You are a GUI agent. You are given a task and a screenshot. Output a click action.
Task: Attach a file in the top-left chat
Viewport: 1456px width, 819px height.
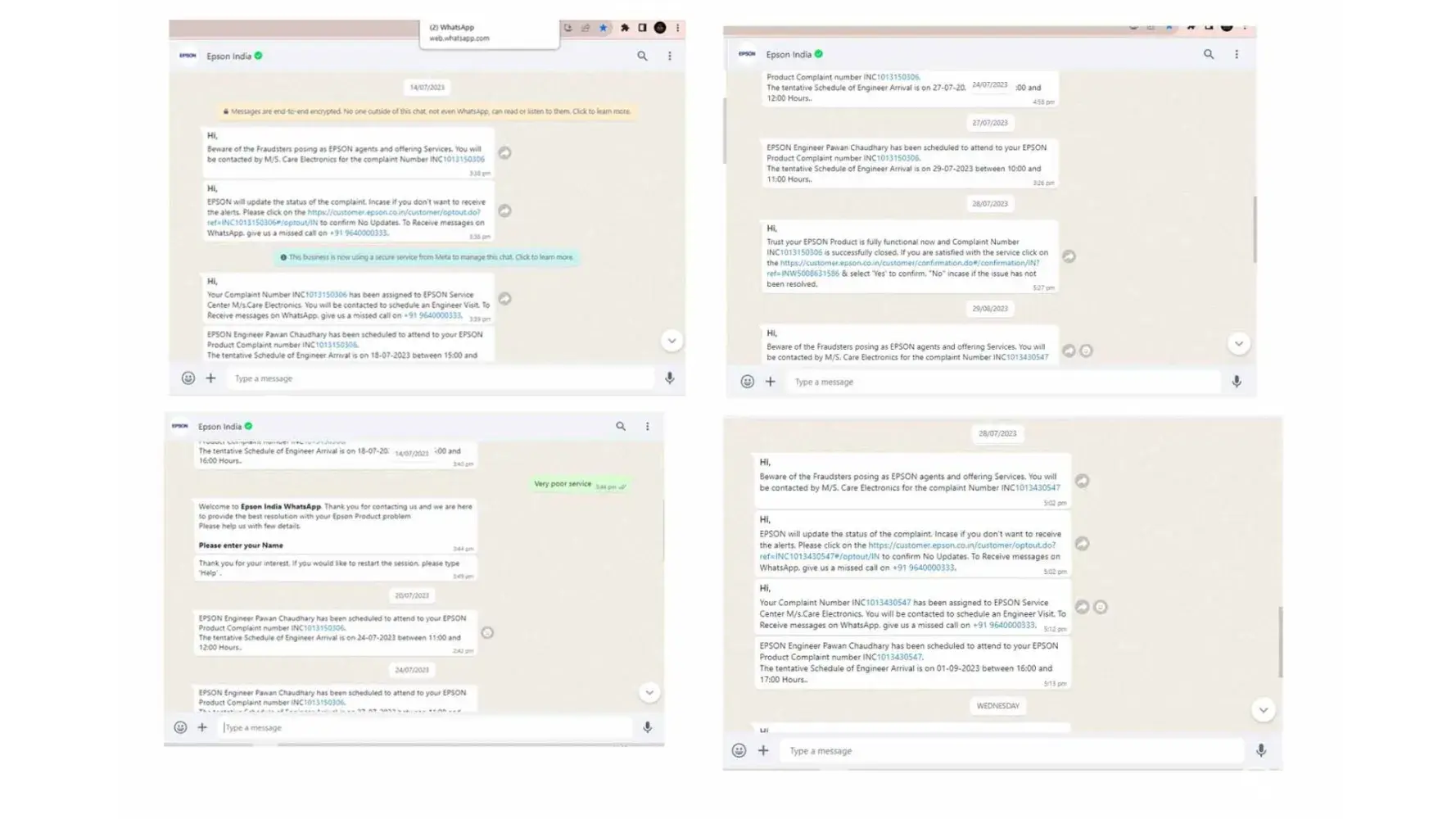point(210,378)
